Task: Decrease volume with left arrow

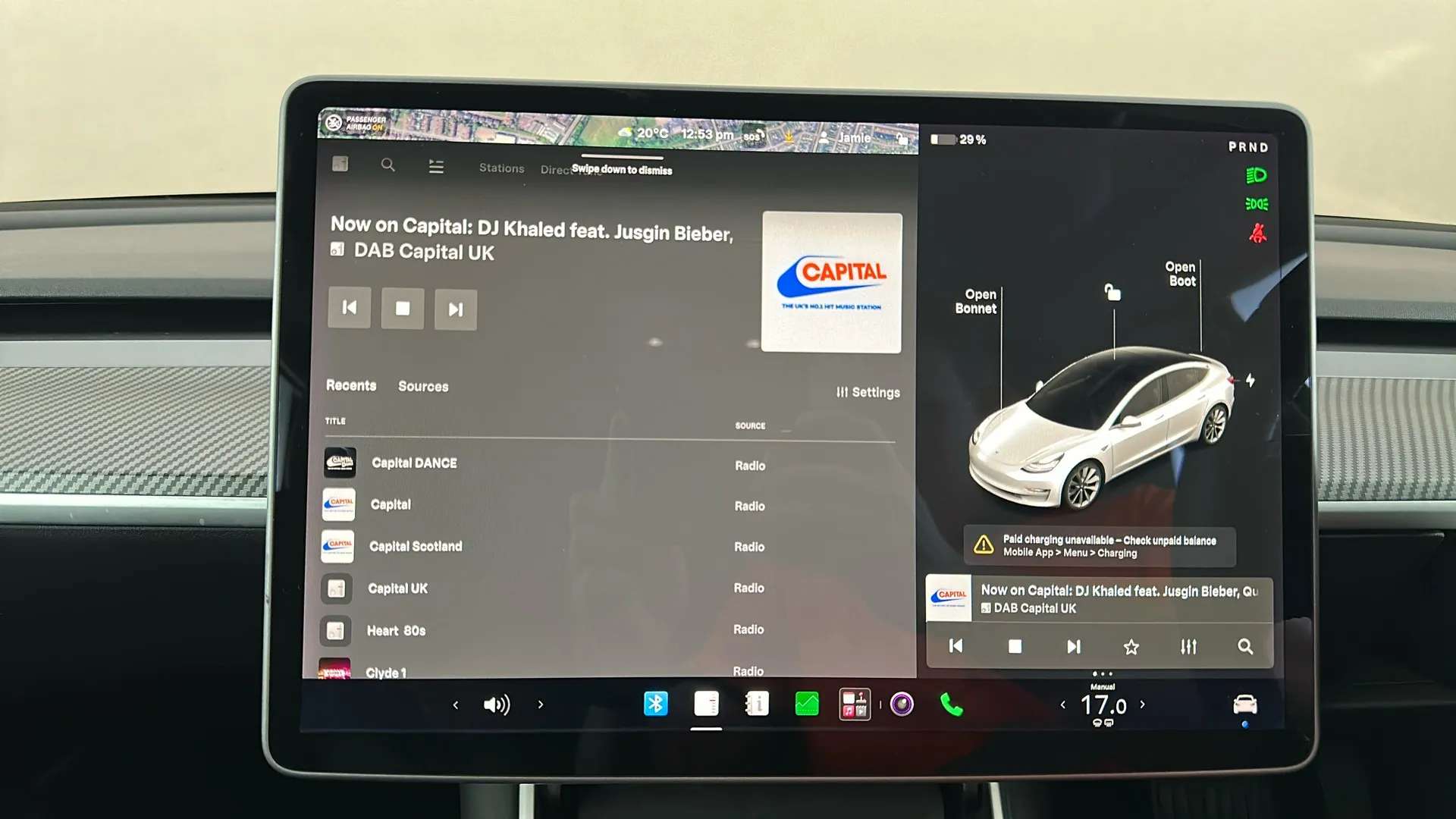Action: click(455, 705)
